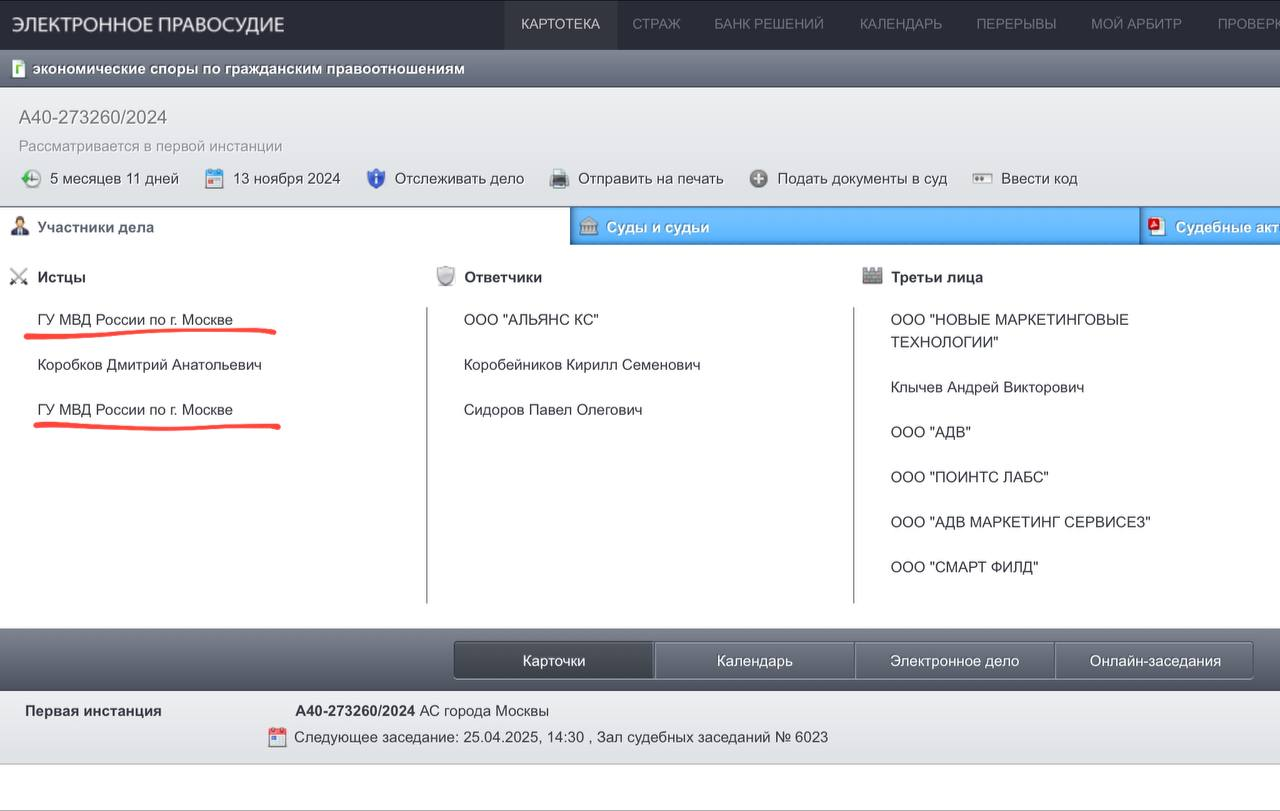The width and height of the screenshot is (1280, 811).
Task: Open Онлайн-заседания view
Action: (x=1155, y=661)
